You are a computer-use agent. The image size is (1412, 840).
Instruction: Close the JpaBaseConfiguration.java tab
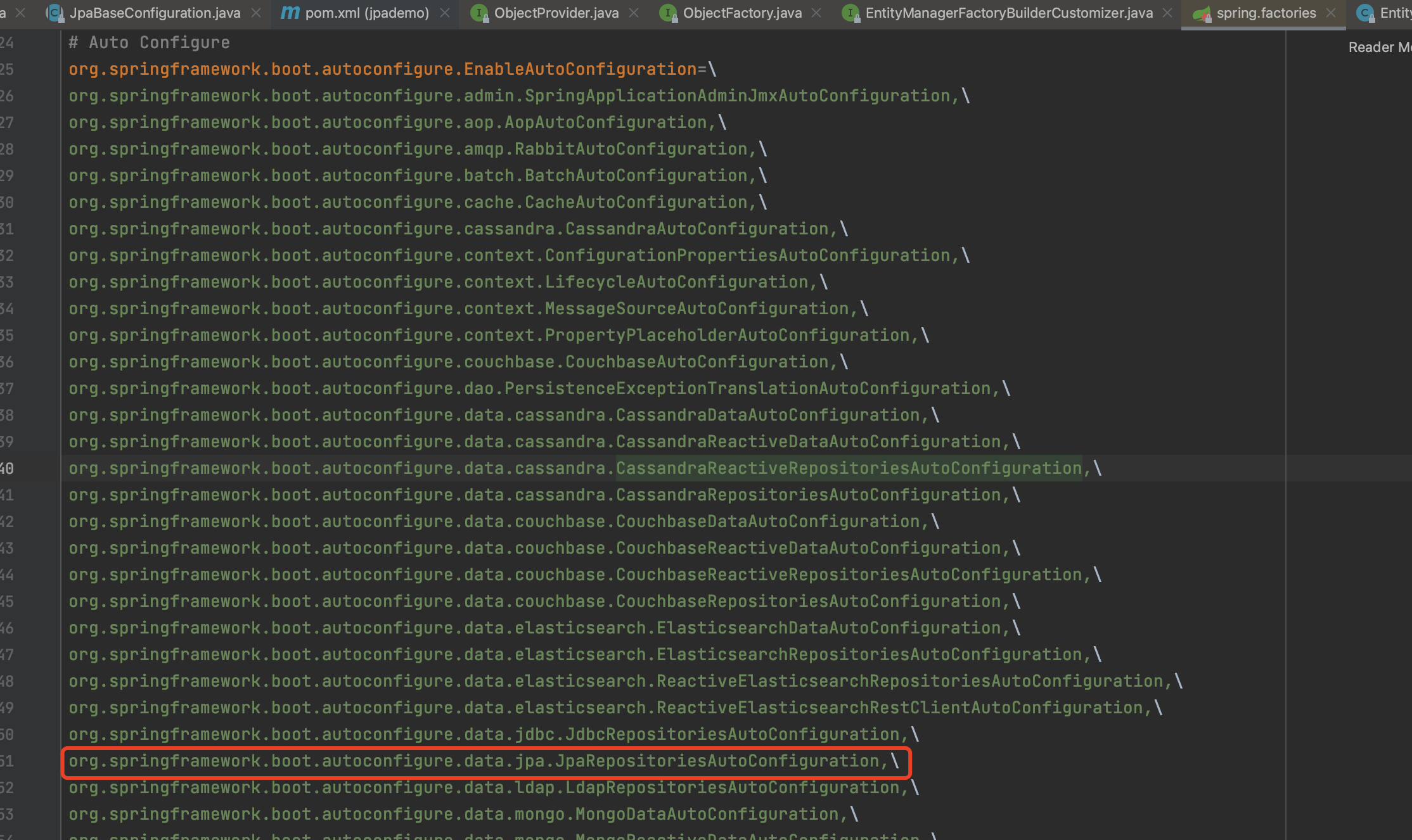pyautogui.click(x=256, y=13)
